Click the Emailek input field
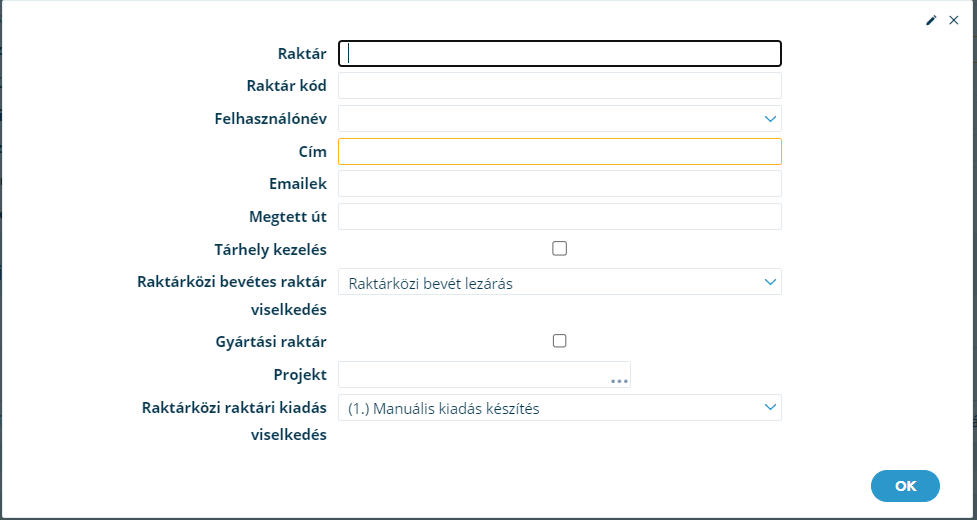 click(560, 184)
